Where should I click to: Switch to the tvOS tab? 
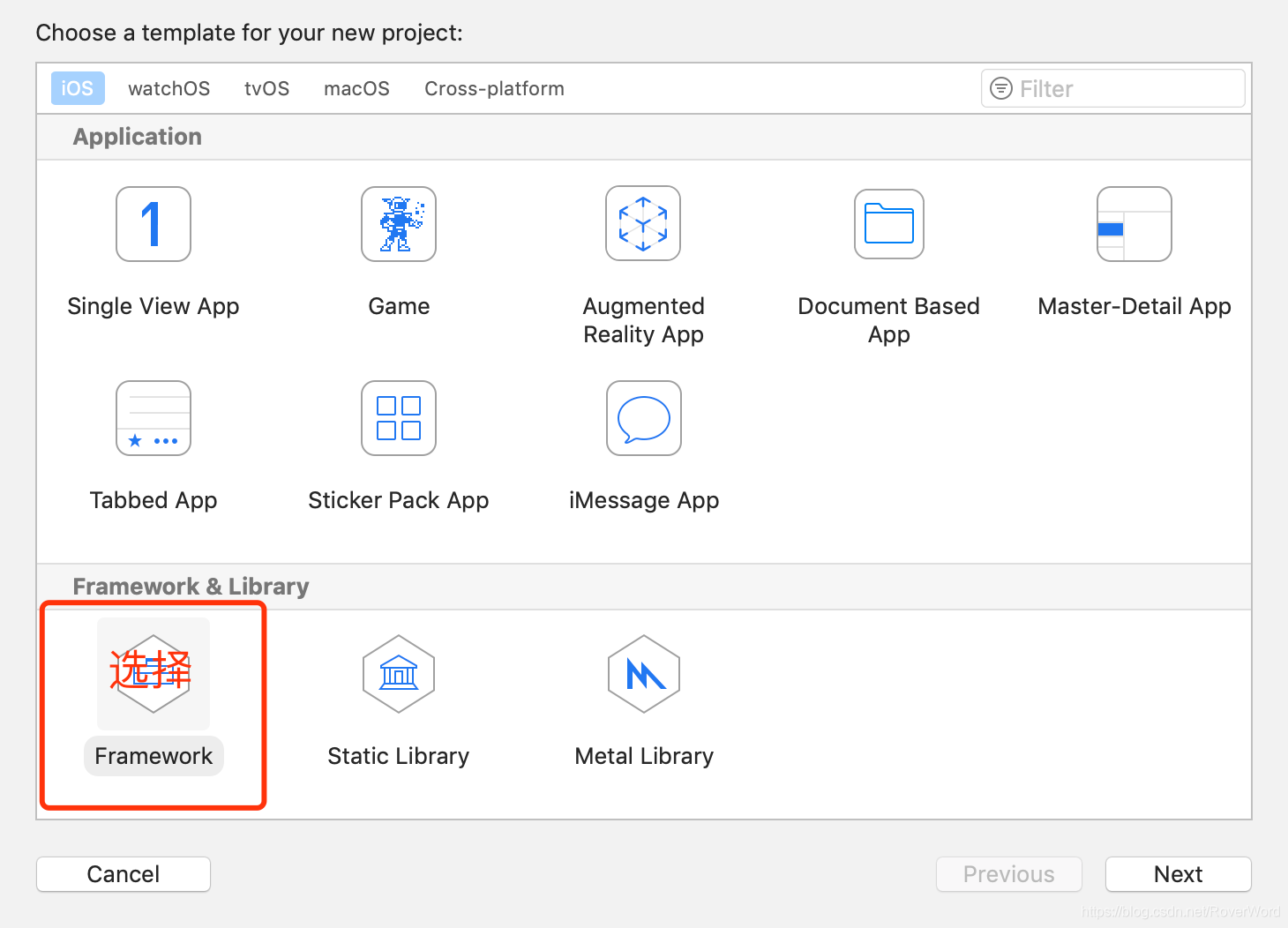click(267, 88)
